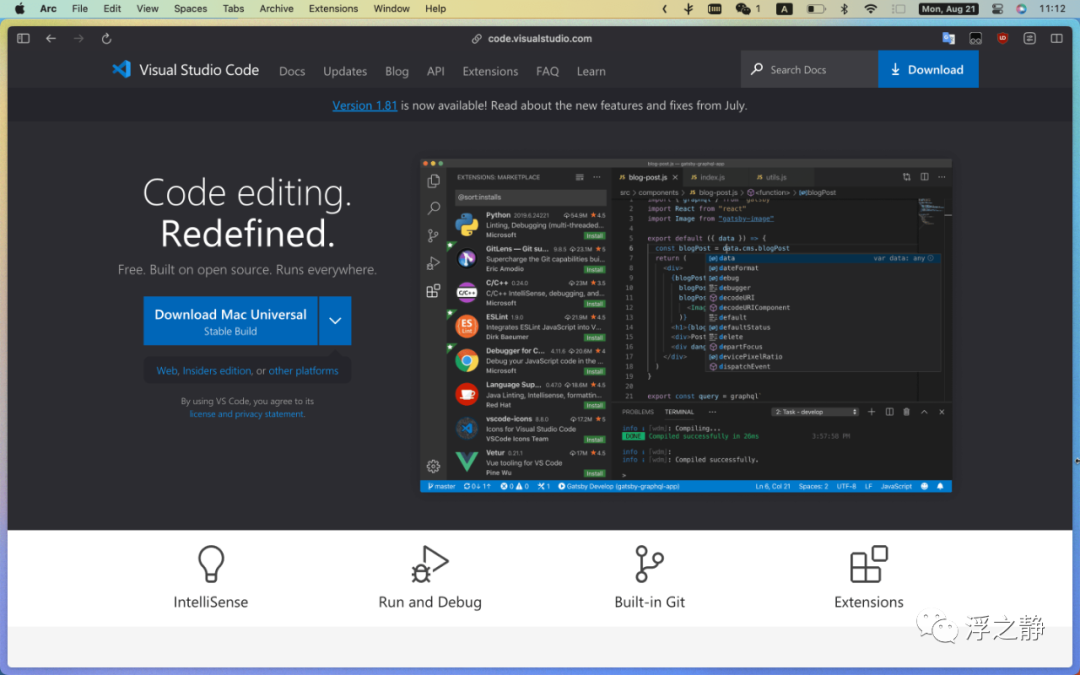Open the FAQ navigation link
Viewport: 1080px width, 675px height.
coord(548,71)
